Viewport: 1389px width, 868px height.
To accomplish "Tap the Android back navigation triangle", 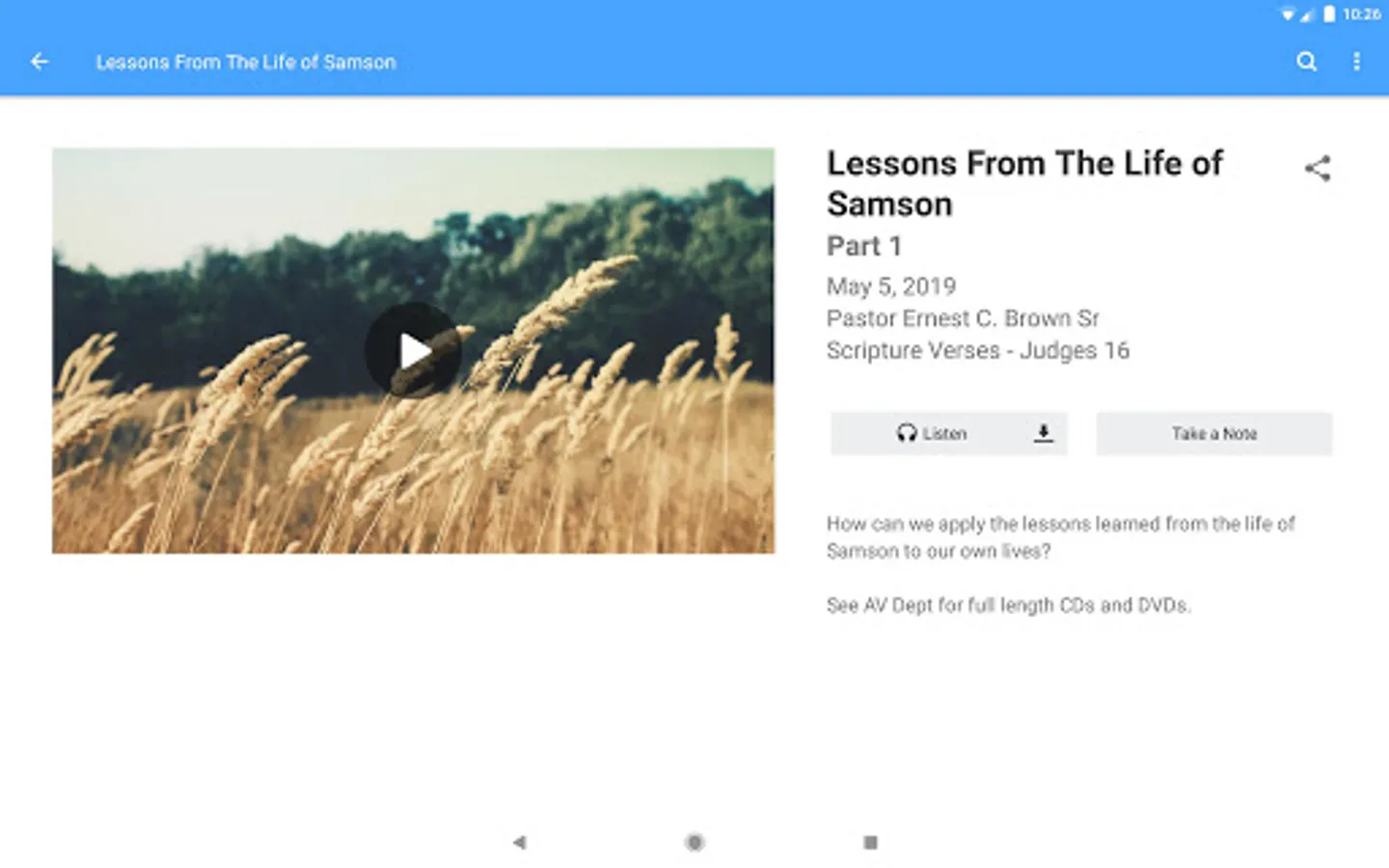I will (519, 842).
